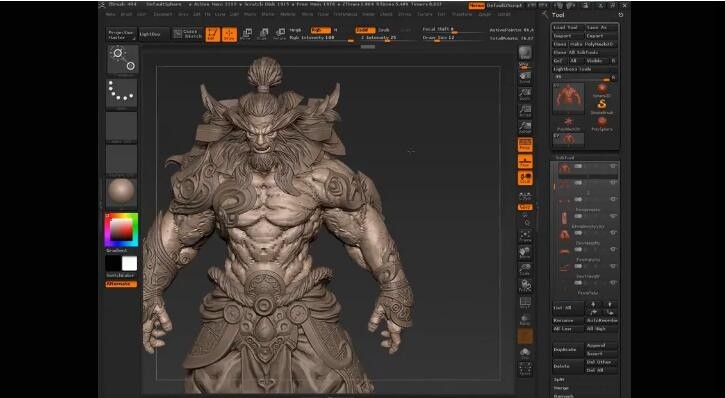Click the Scale view icon in right shelf
Viewport: 725px width, 398px height.
click(525, 269)
